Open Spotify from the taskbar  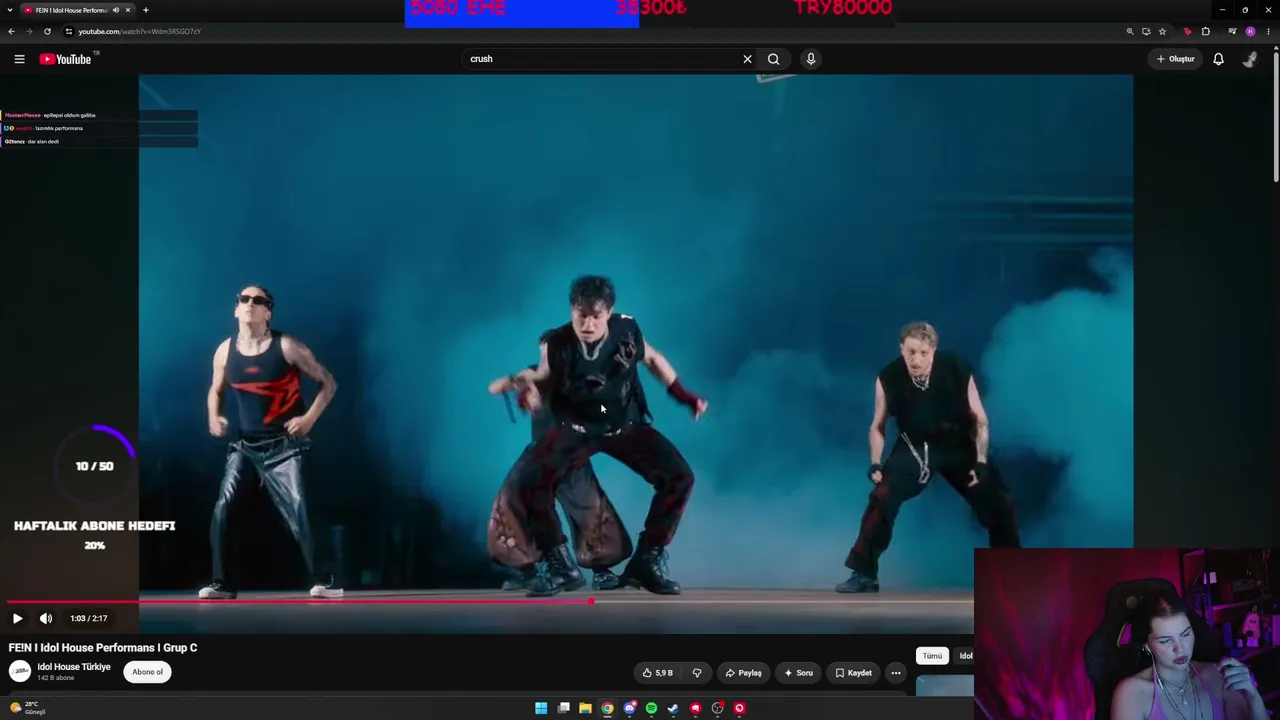coord(651,708)
